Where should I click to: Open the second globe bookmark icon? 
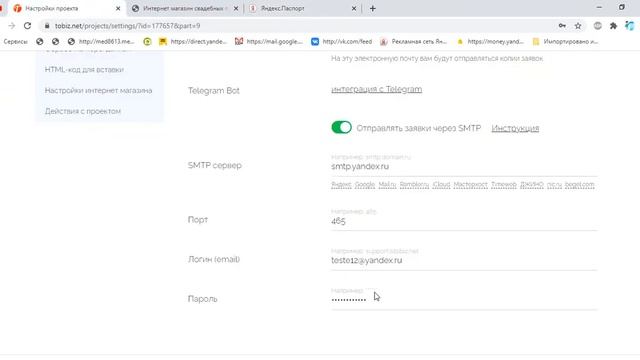coord(56,41)
